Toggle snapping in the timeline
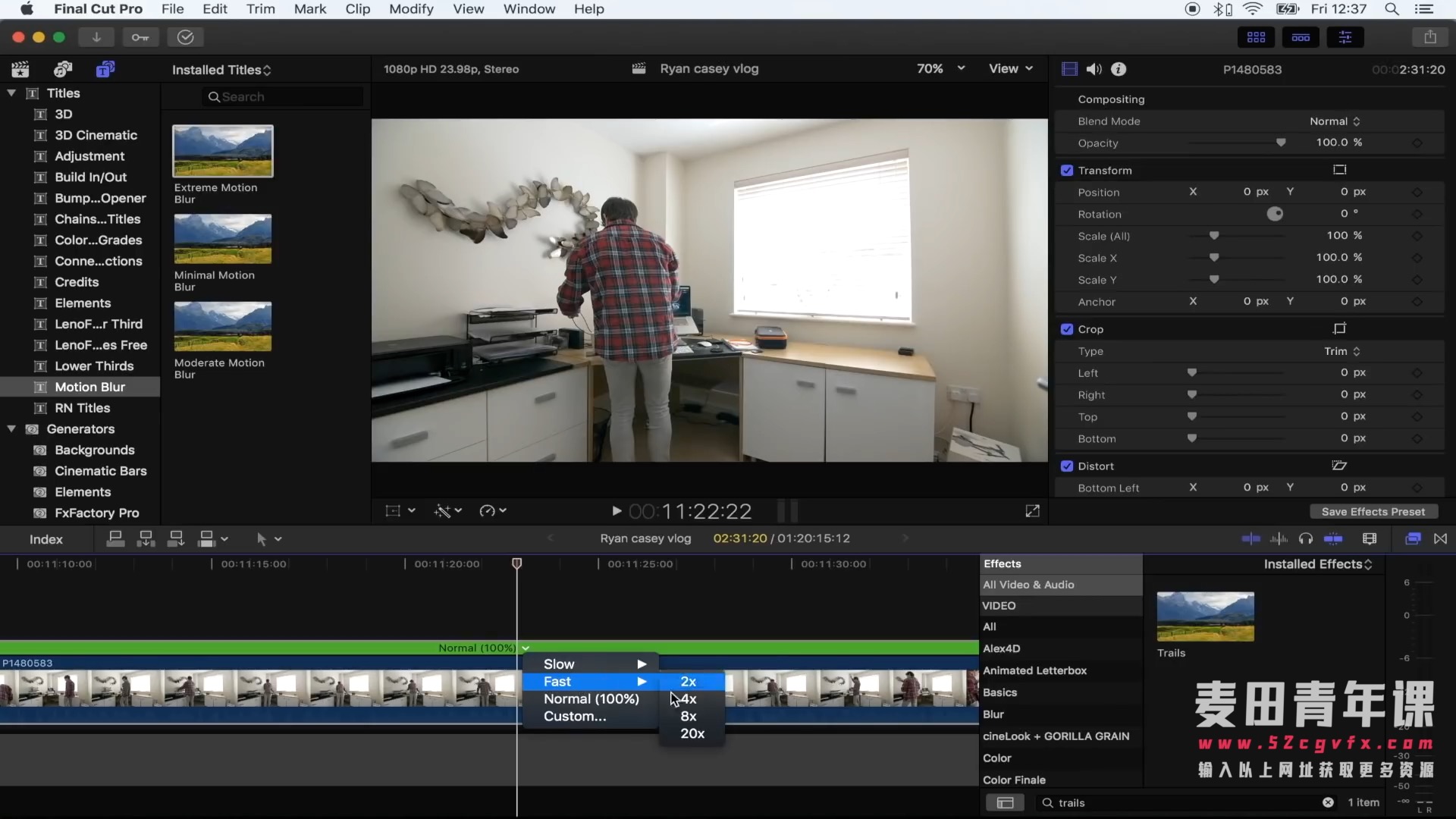 point(1333,539)
